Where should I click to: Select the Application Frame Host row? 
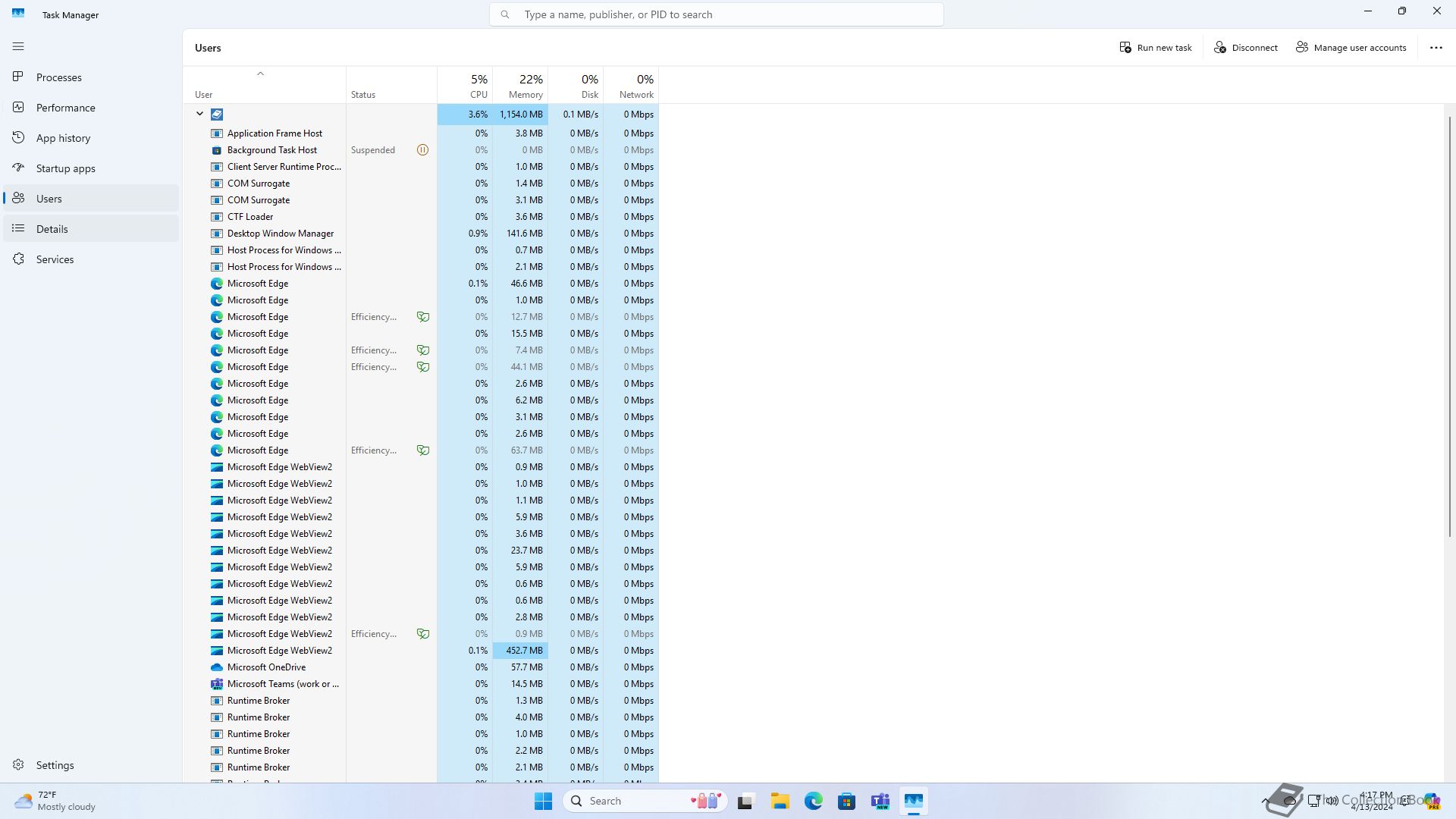coord(421,133)
